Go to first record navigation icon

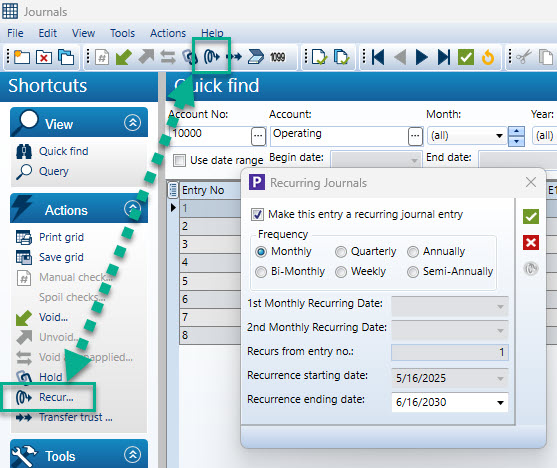378,57
